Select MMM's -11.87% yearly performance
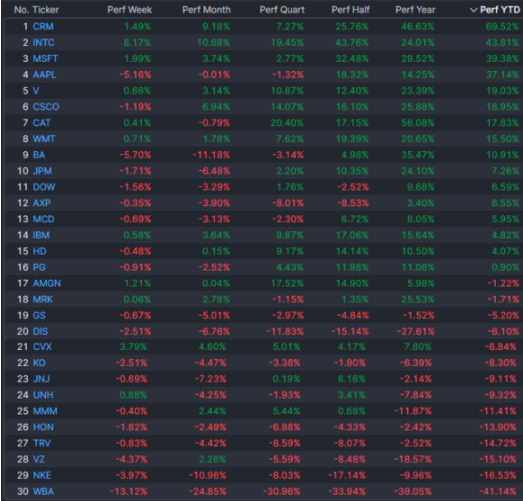Screen dimensions: 523x501 tap(412, 411)
